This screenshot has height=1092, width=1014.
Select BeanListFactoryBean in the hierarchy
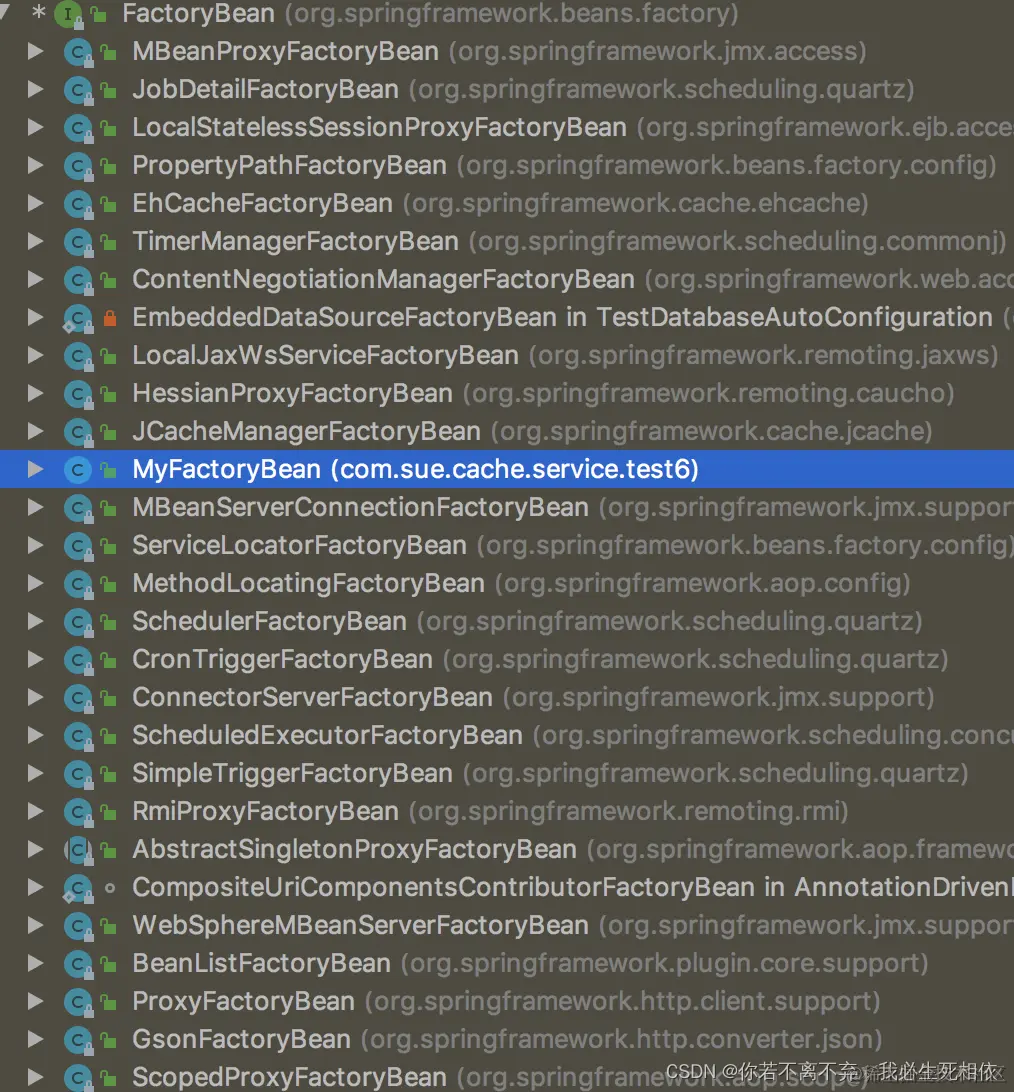(507, 963)
